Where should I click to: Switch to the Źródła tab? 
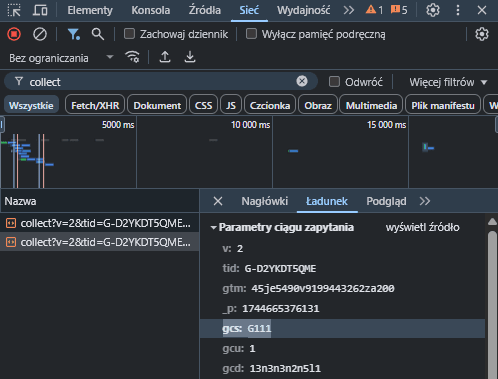click(x=205, y=10)
